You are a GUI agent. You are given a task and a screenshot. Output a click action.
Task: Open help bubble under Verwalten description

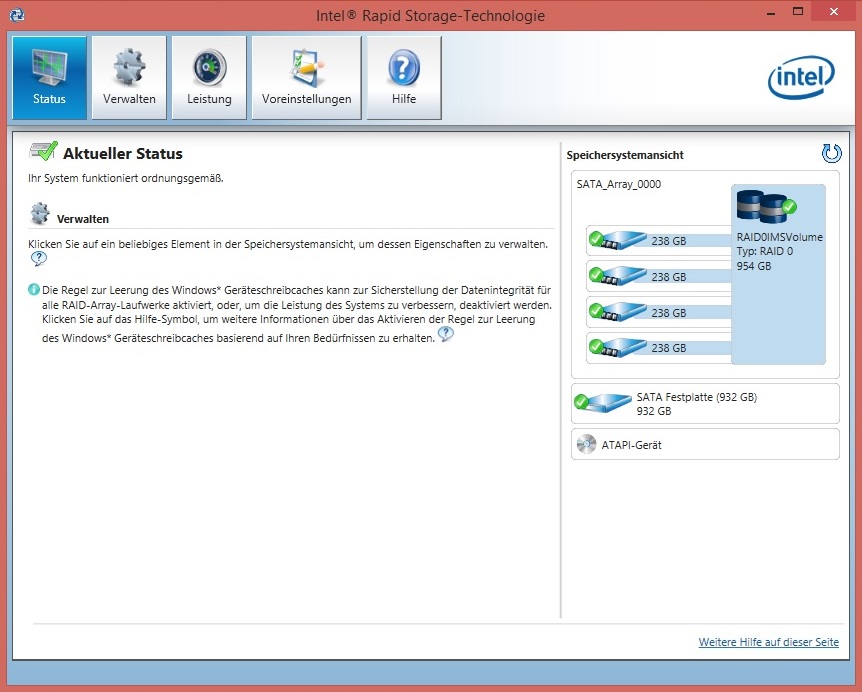(x=38, y=258)
